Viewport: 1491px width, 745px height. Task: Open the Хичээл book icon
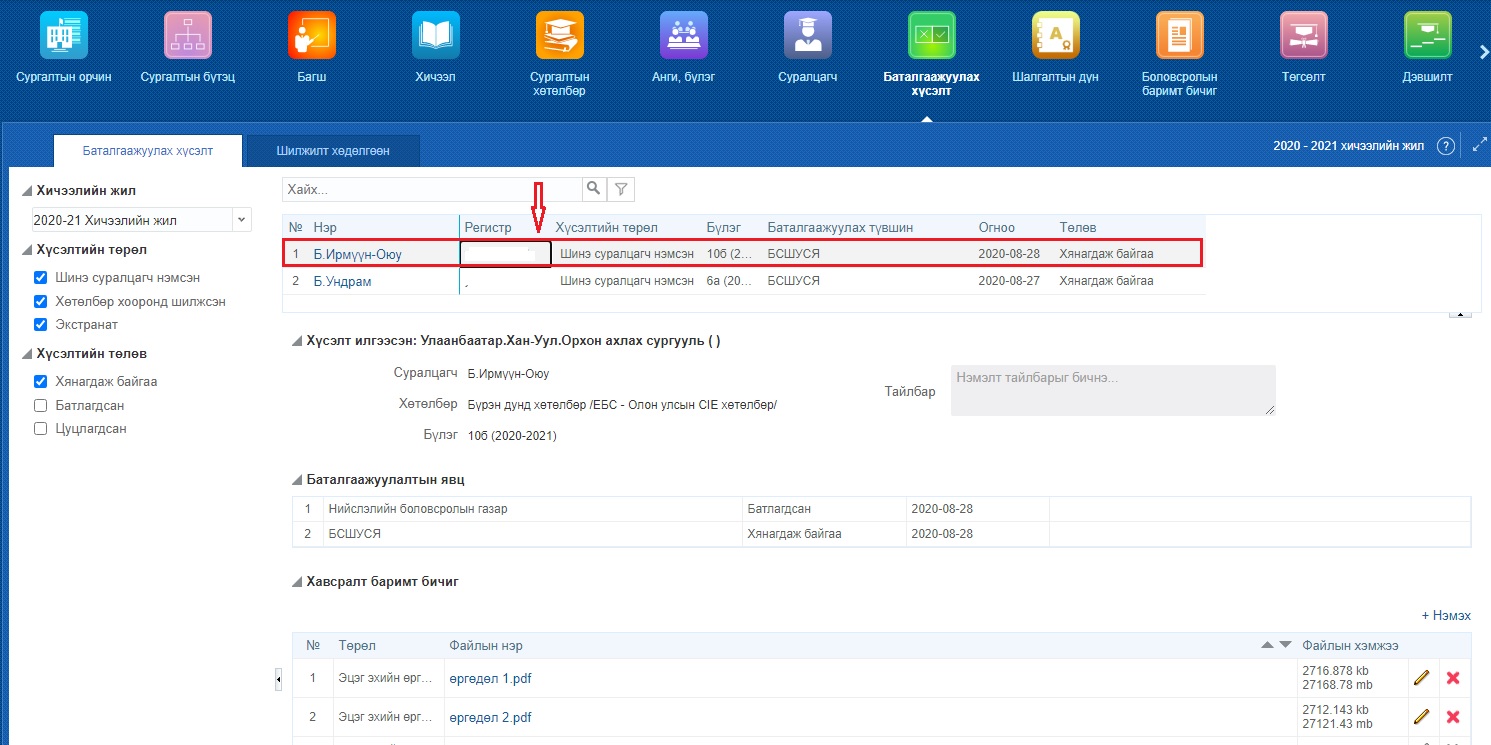tap(435, 36)
